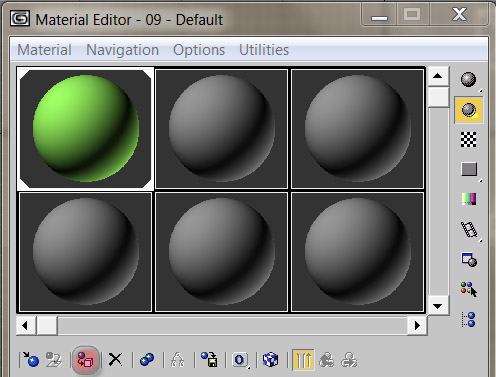Click the Video Color Check icon
This screenshot has height=377, width=496.
point(469,199)
